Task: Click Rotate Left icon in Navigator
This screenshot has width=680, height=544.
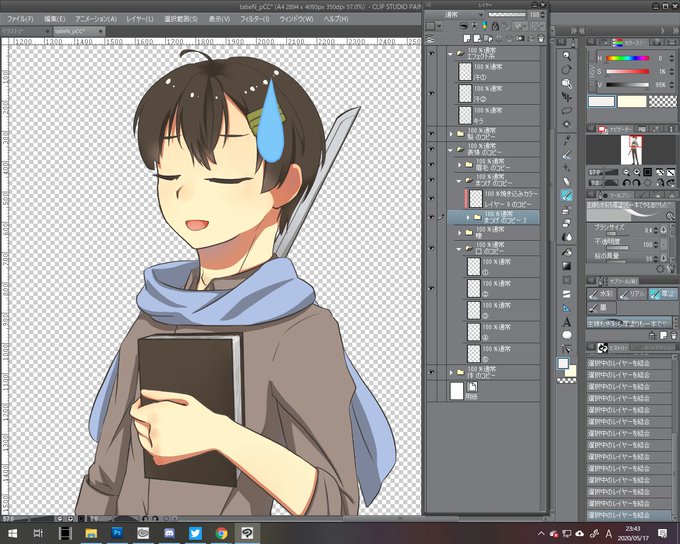Action: (x=627, y=183)
